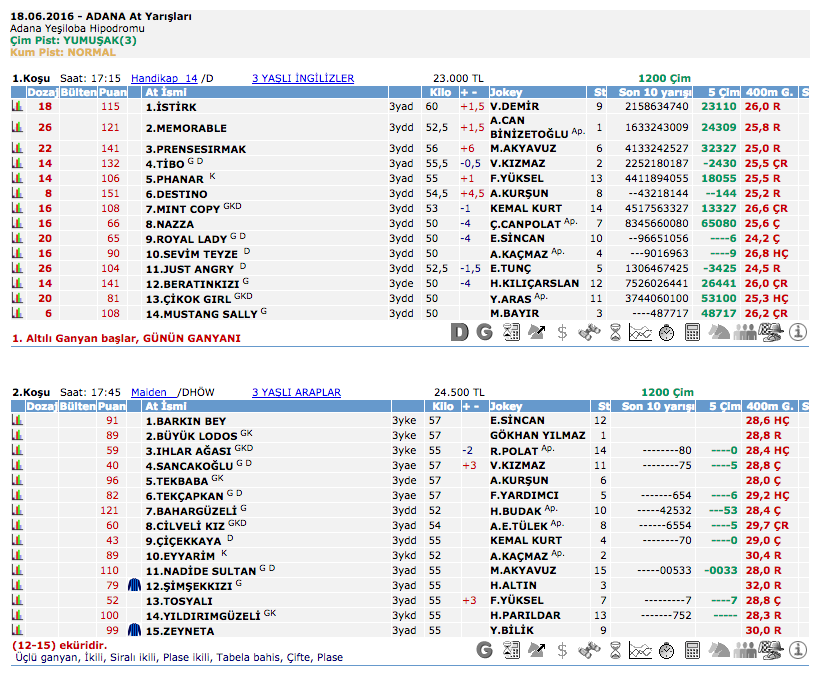Viewport: 836px width, 676px height.
Task: Open the hourglass icon in race 2 toolbar
Action: coord(614,650)
